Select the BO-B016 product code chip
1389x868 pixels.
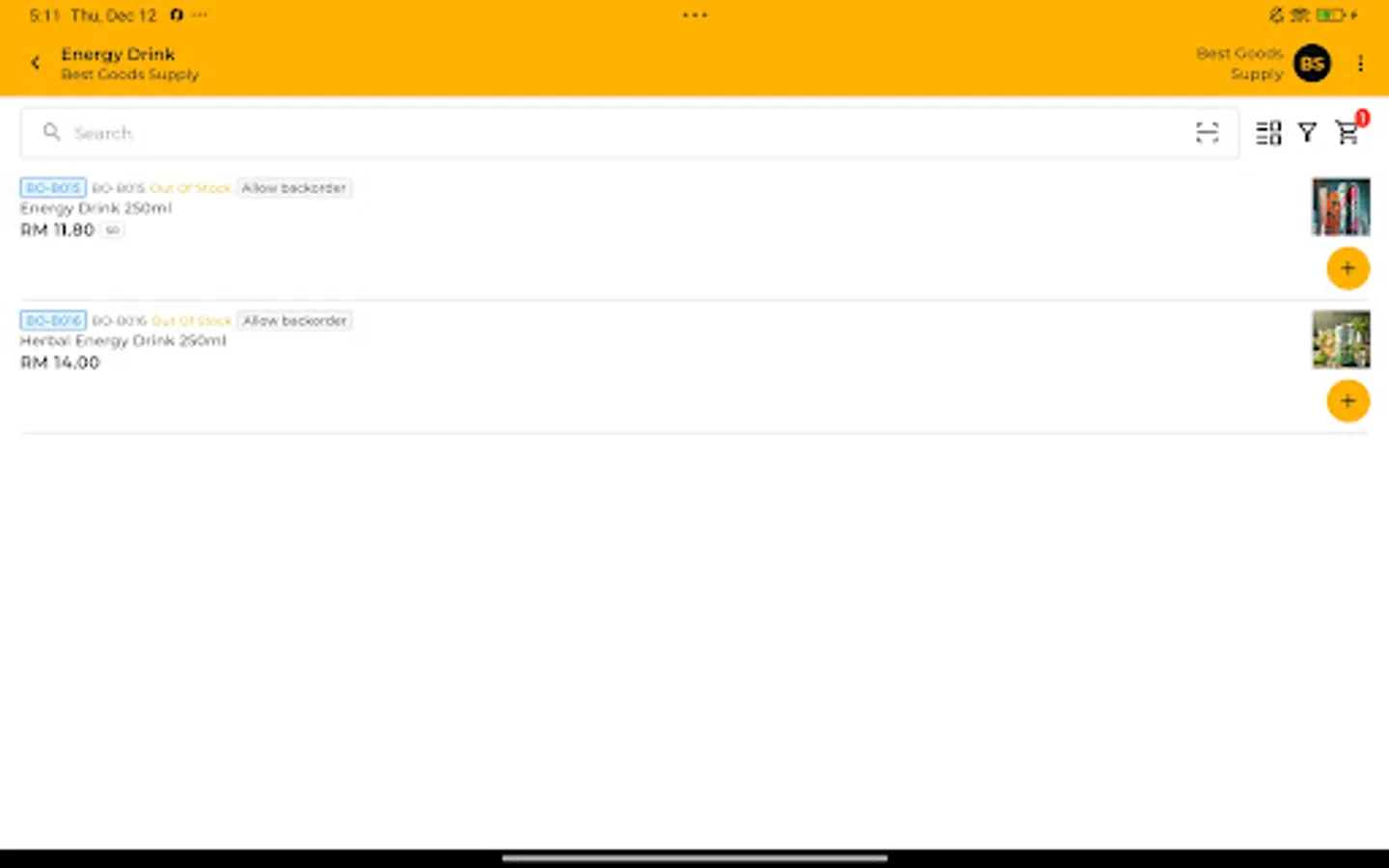pos(53,319)
